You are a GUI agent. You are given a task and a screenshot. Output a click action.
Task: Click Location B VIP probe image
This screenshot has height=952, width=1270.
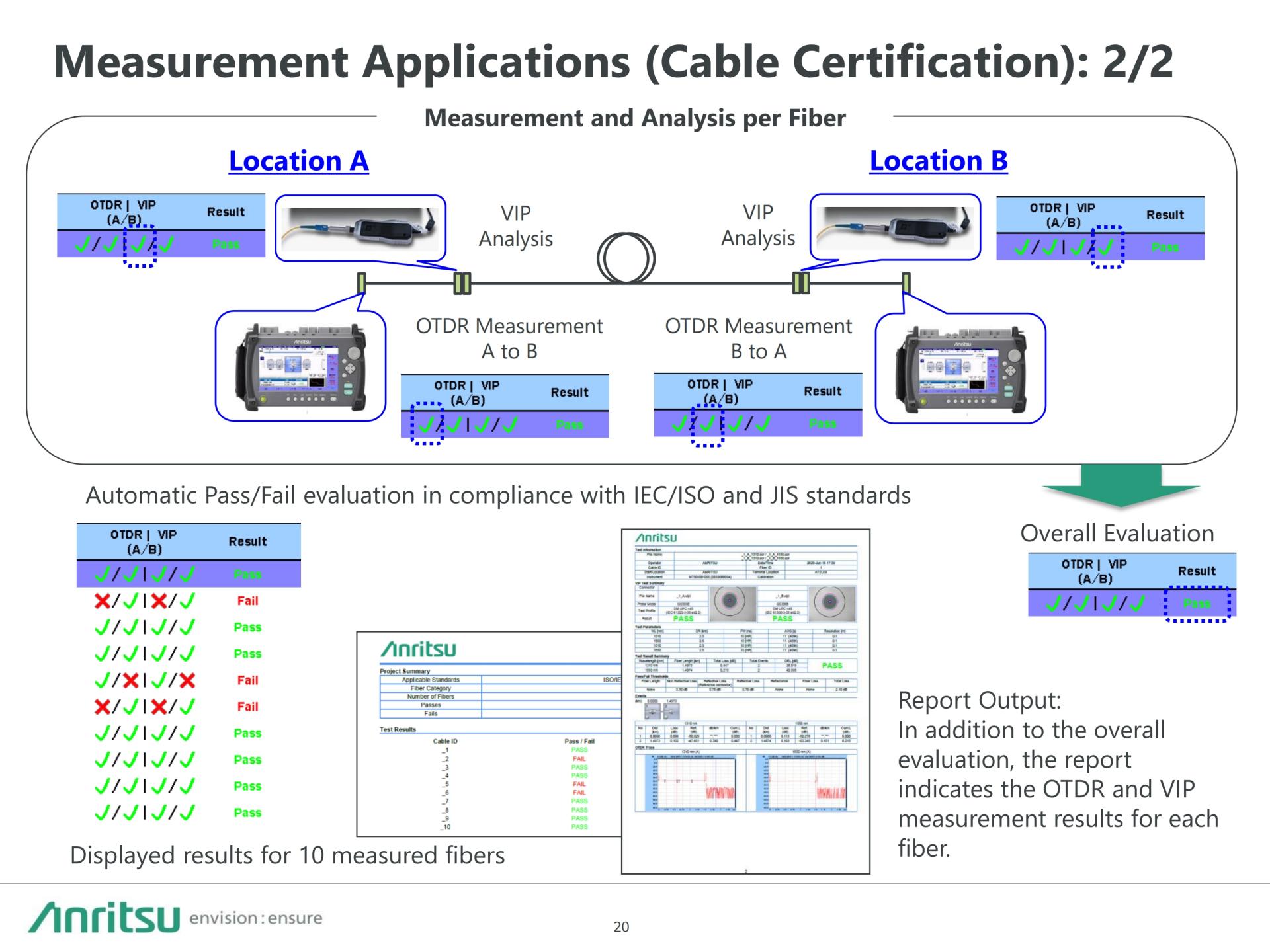[x=894, y=227]
